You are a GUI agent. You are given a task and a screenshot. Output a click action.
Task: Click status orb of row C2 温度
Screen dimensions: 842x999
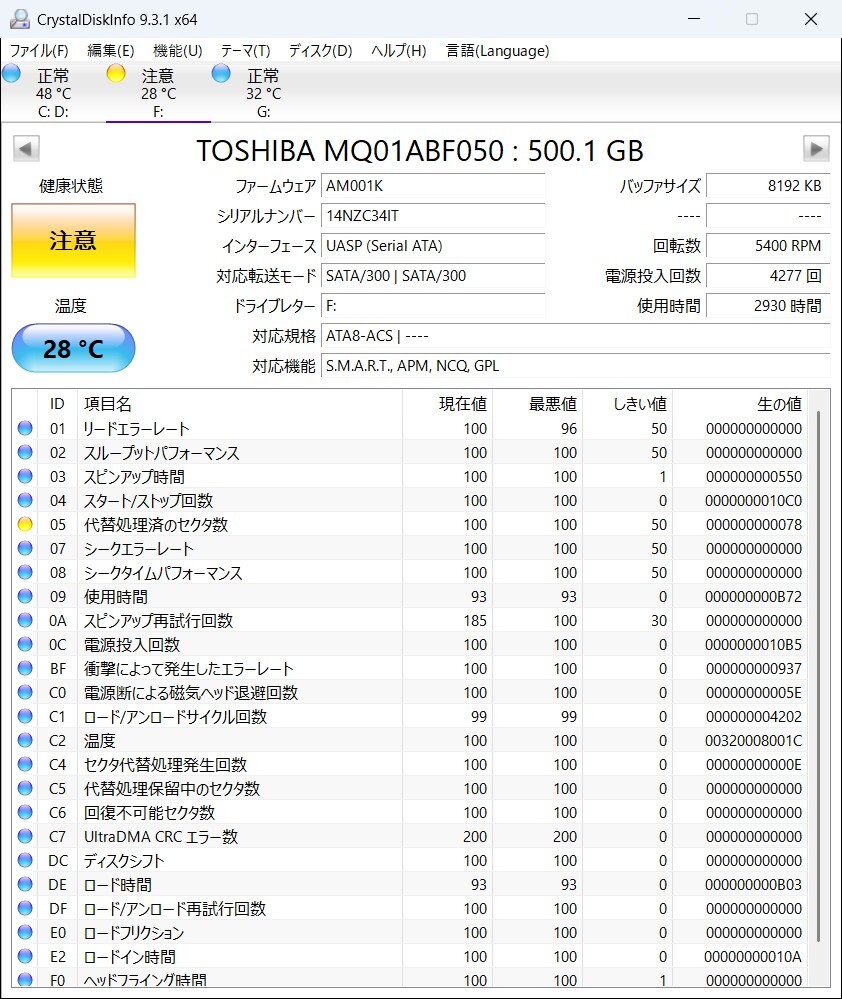click(25, 740)
